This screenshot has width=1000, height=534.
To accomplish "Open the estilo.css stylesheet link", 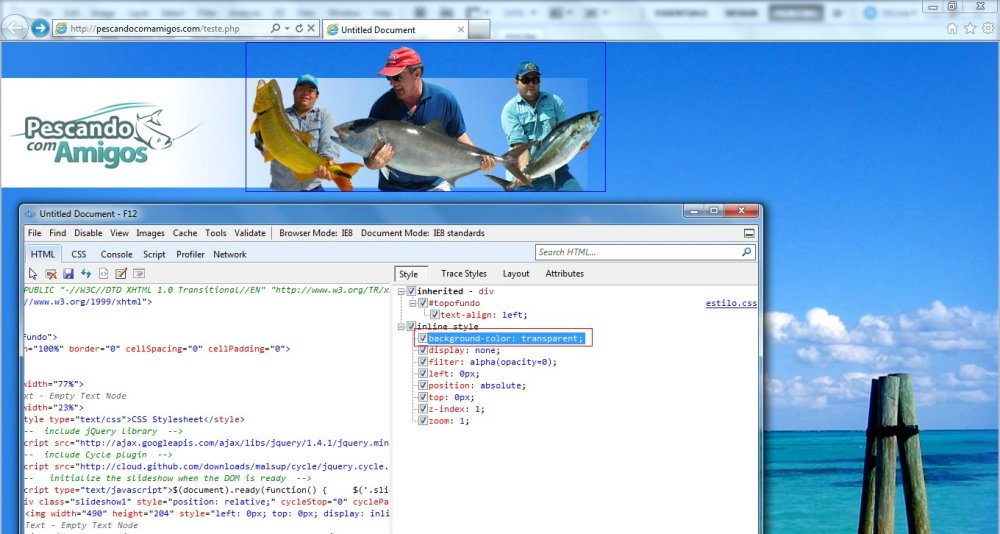I will tap(731, 303).
